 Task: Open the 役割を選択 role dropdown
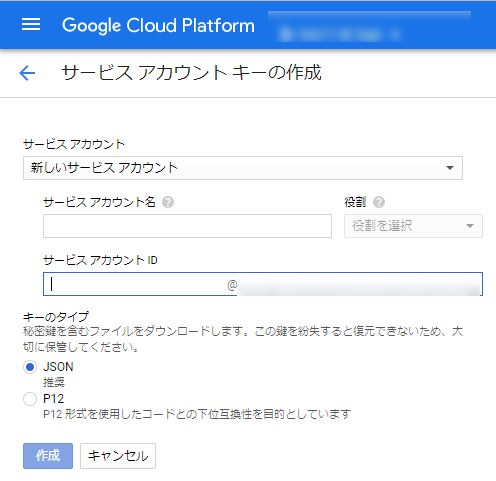(413, 226)
